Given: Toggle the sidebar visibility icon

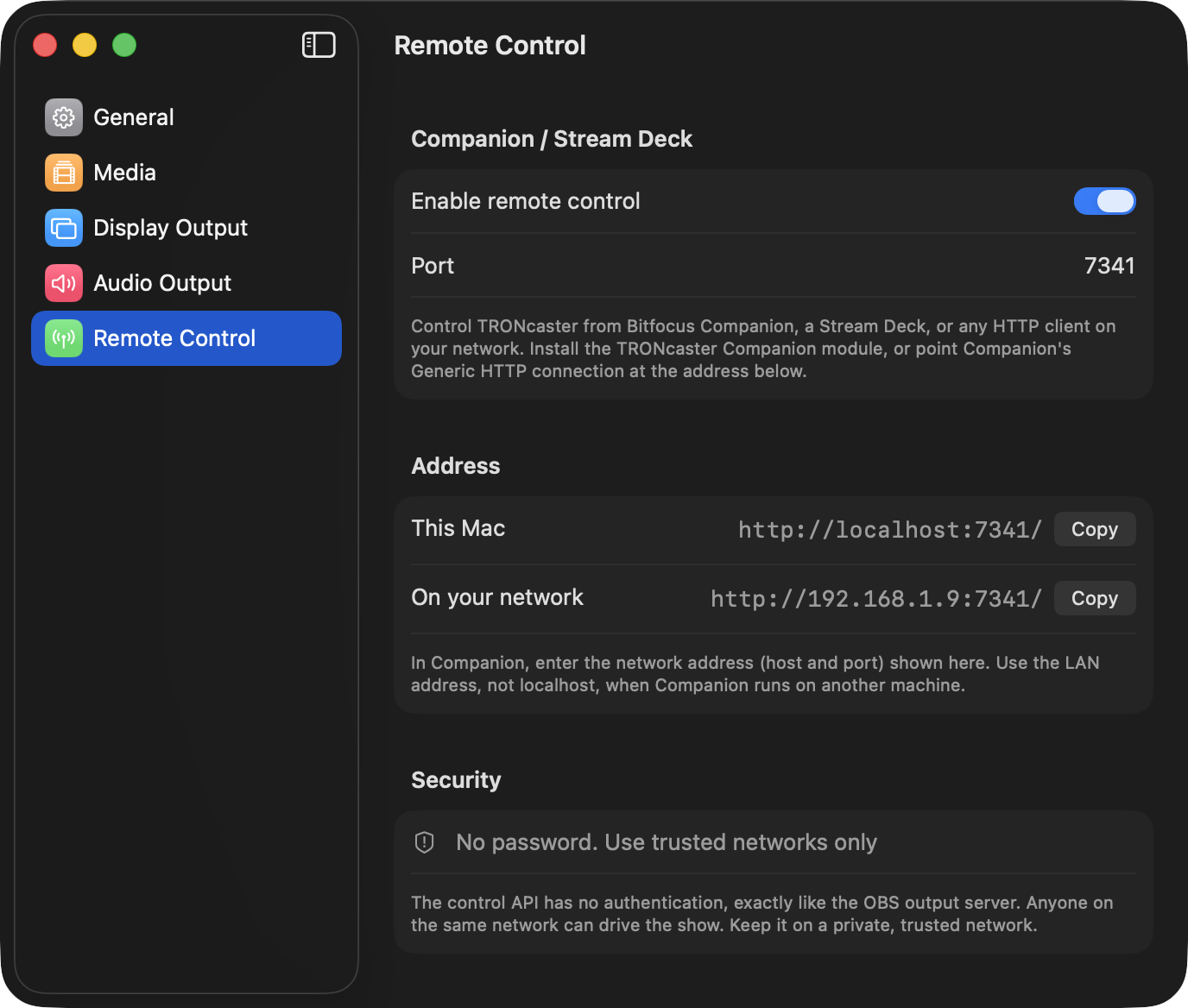Looking at the screenshot, I should click(x=319, y=45).
